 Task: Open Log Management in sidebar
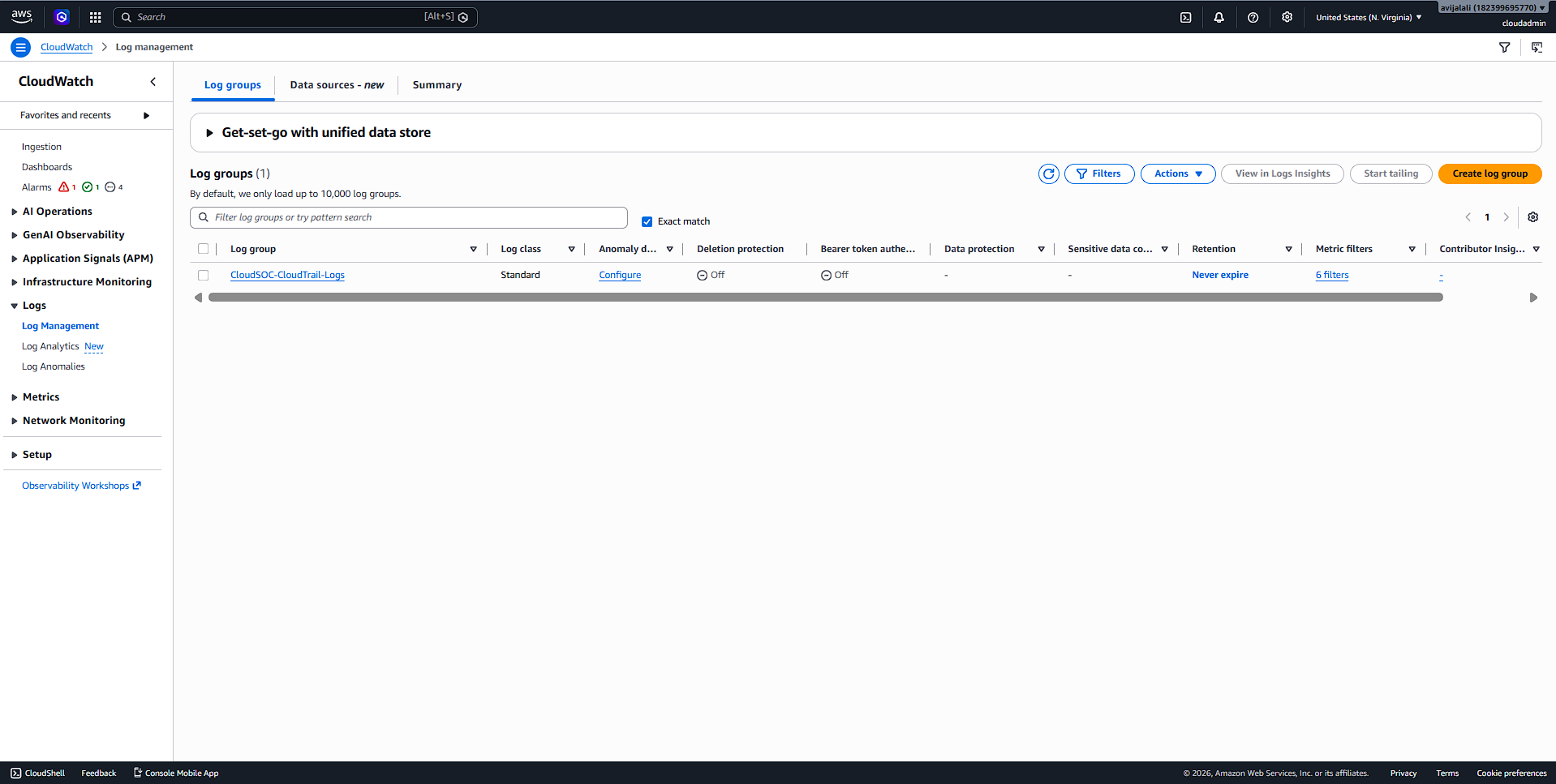pyautogui.click(x=61, y=326)
